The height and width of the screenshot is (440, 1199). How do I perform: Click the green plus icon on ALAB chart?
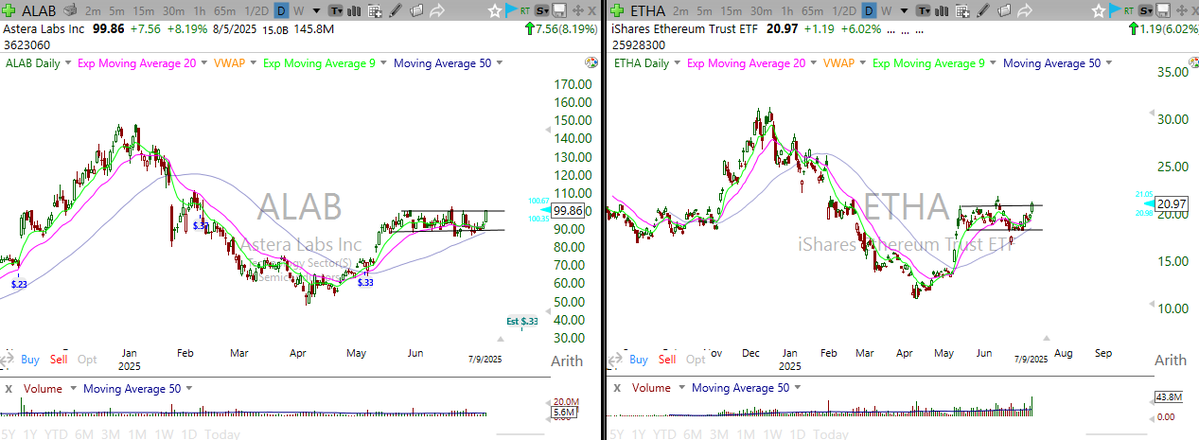(x=8, y=11)
